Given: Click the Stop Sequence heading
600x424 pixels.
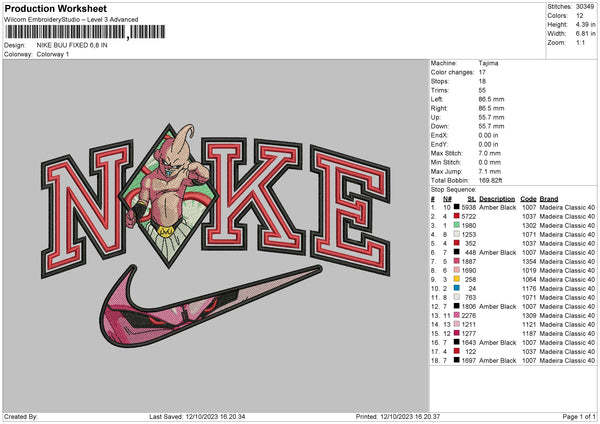Looking at the screenshot, I should pos(453,190).
